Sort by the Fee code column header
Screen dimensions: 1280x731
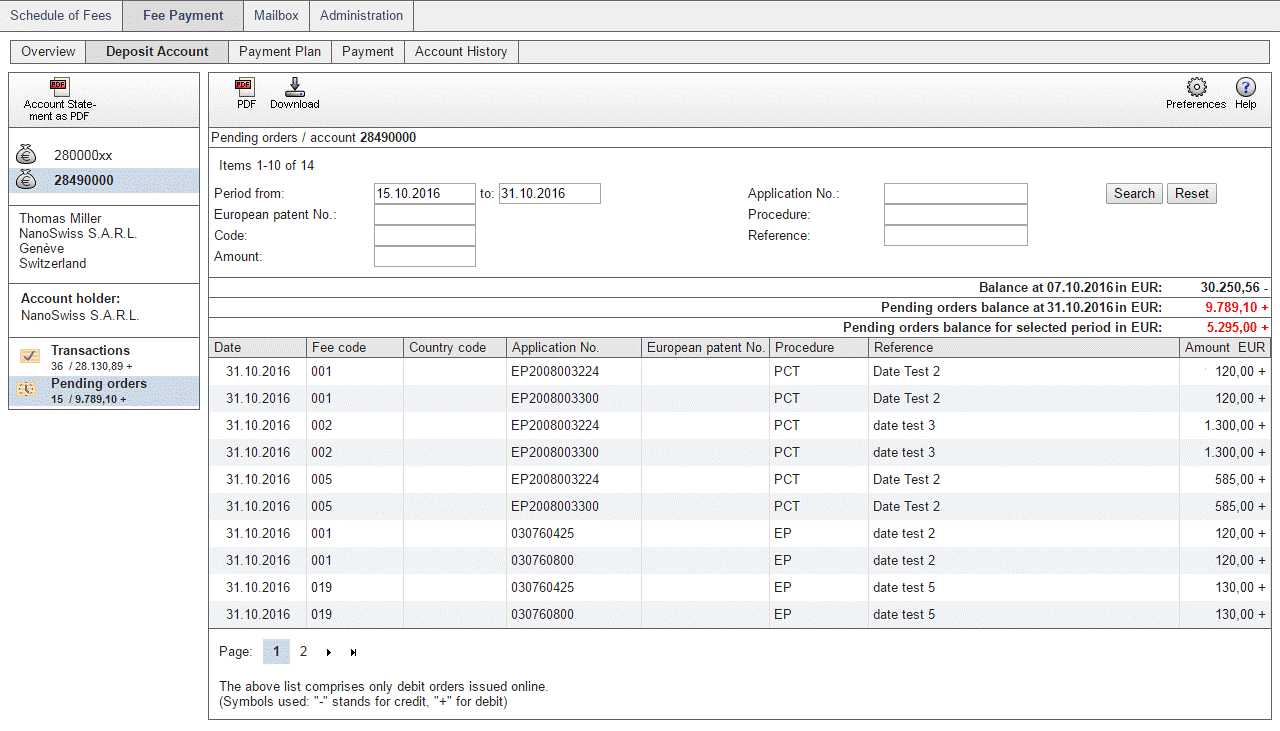355,348
